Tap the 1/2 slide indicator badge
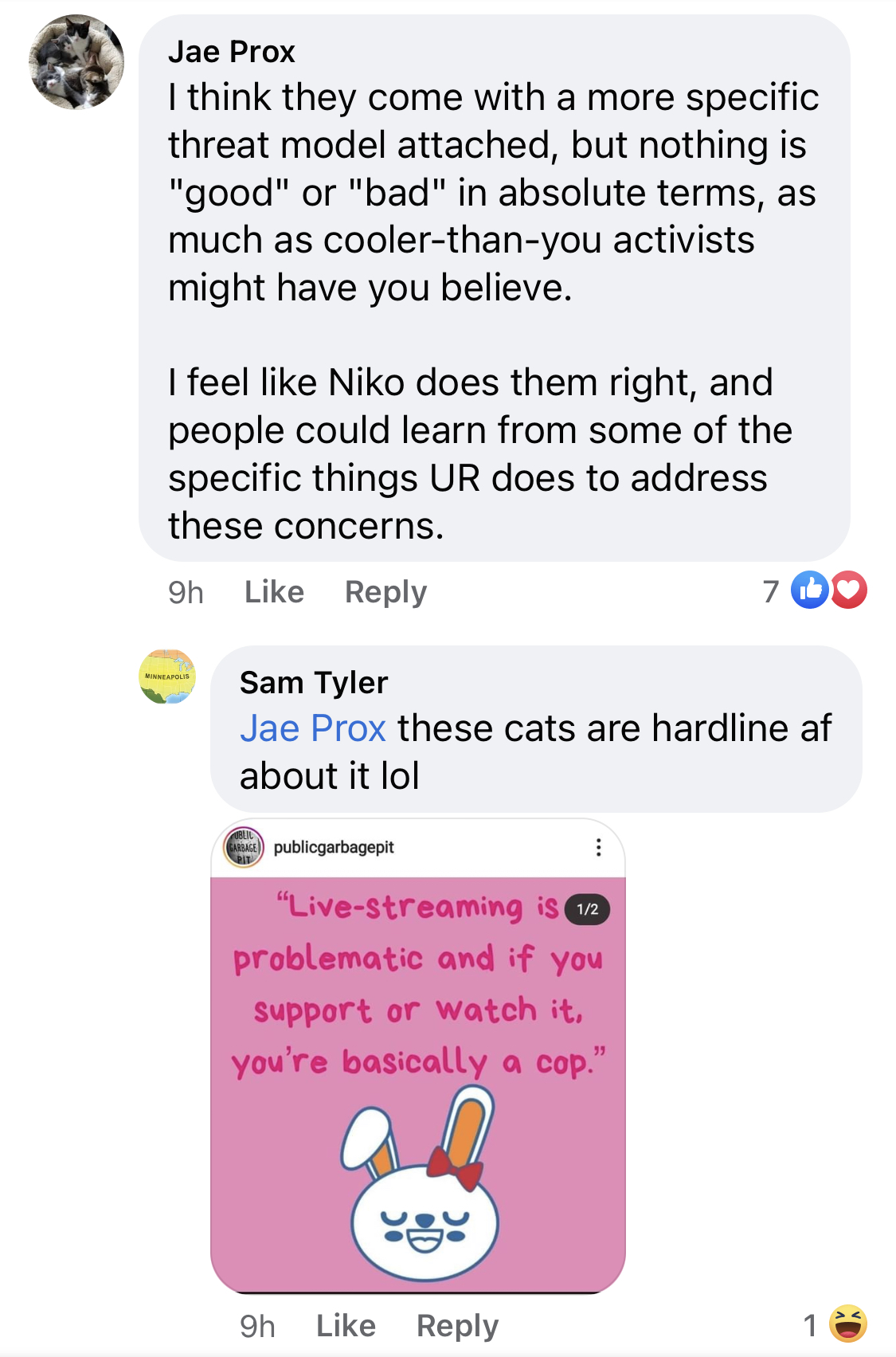 [587, 909]
